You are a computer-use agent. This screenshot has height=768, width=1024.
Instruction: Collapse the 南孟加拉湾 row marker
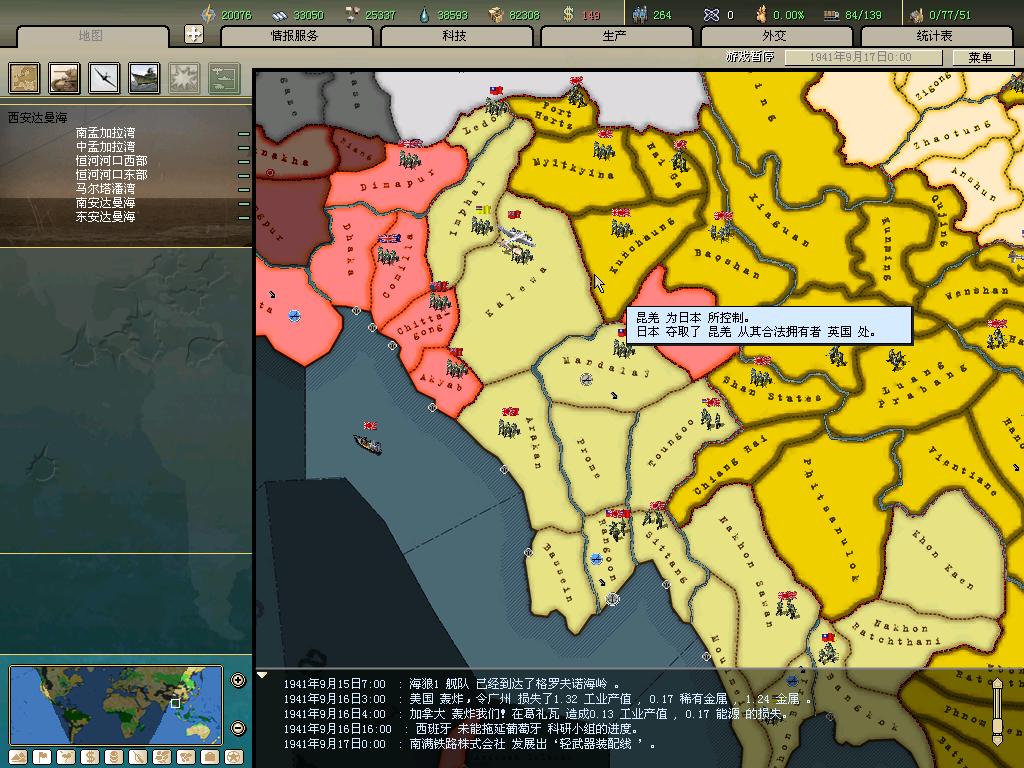(244, 133)
